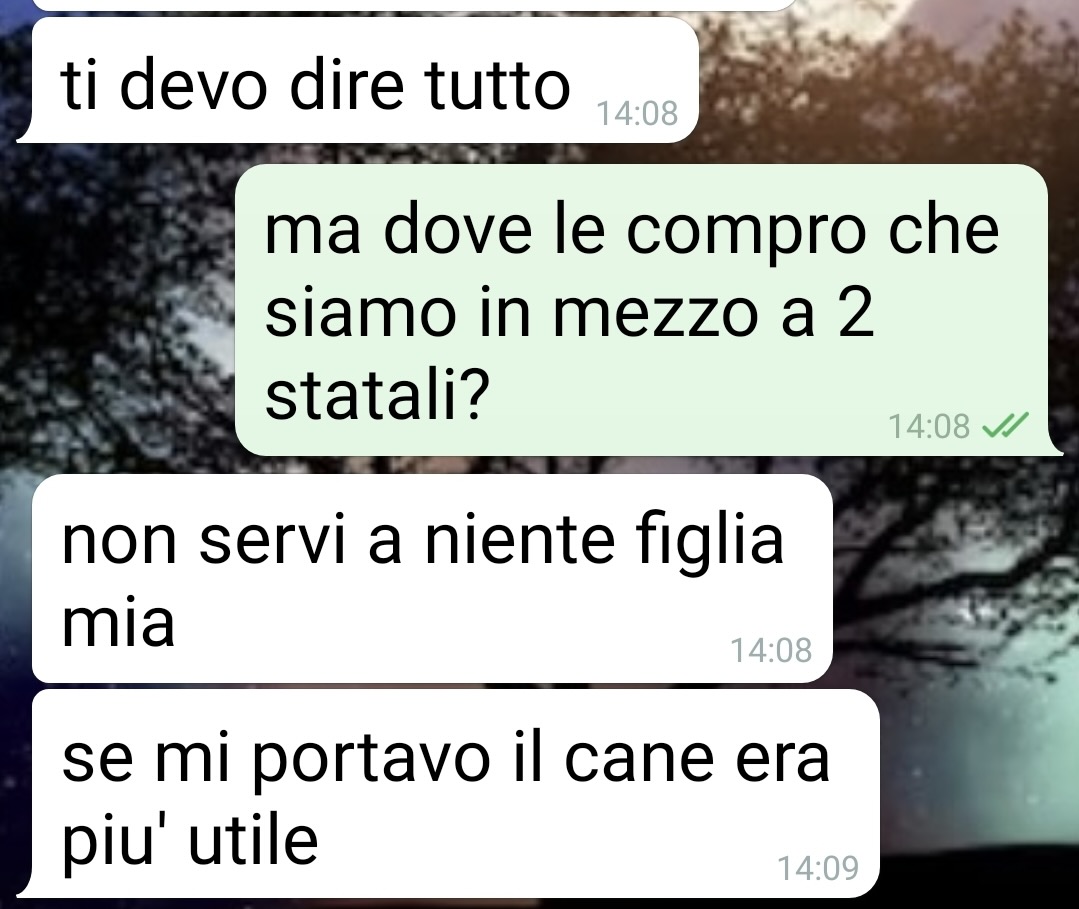Image resolution: width=1079 pixels, height=909 pixels.
Task: Tap the word "statali?" in the sent message
Action: click(x=377, y=397)
